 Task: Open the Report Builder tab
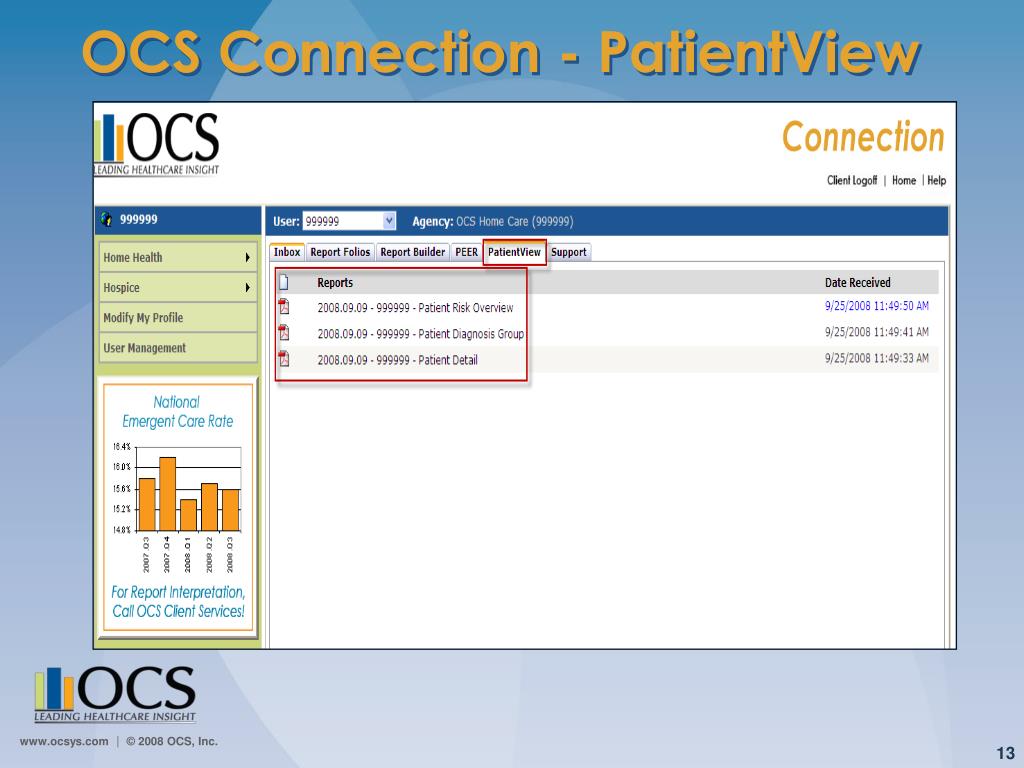pyautogui.click(x=413, y=252)
